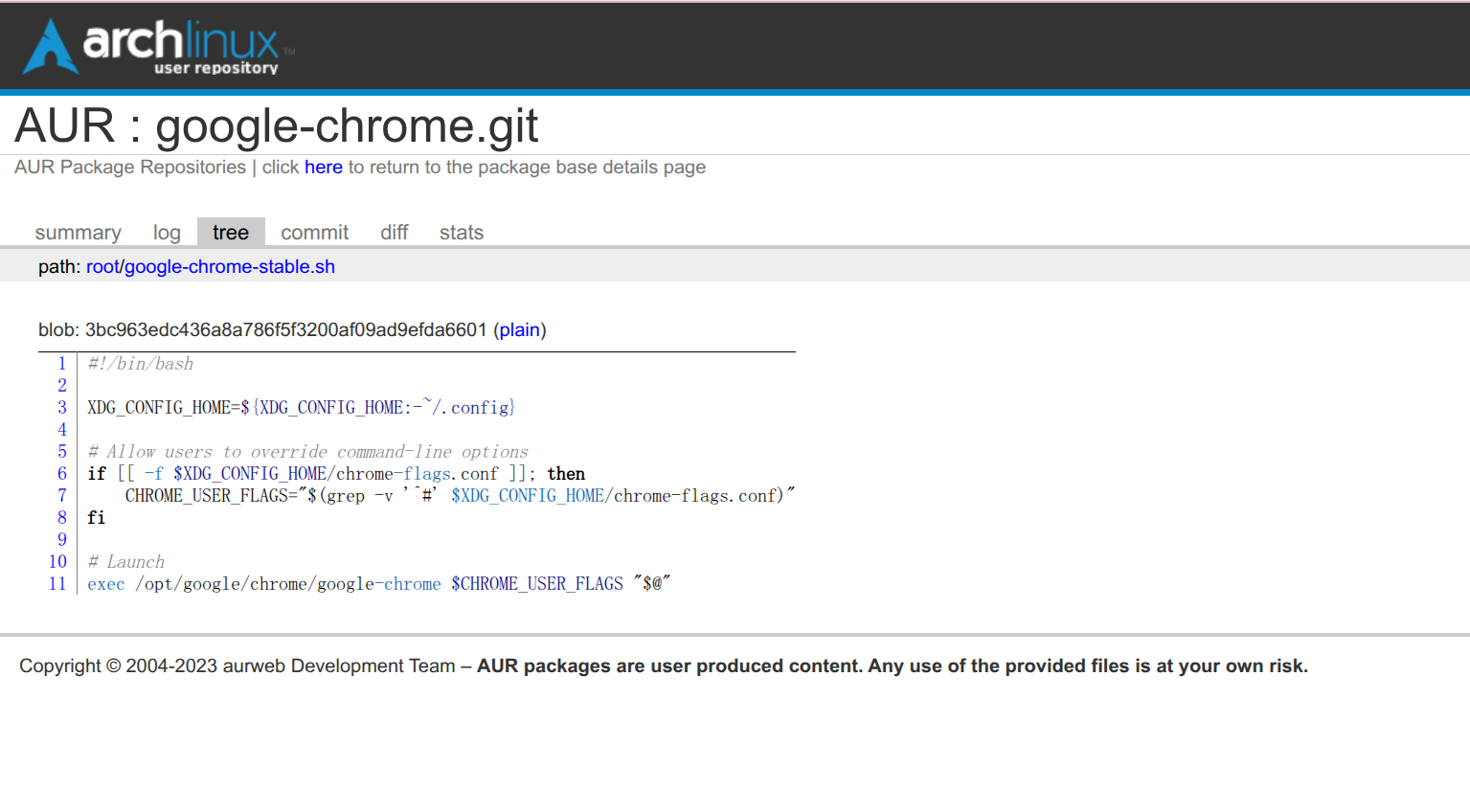This screenshot has width=1470, height=812.
Task: Open the plain blob view link
Action: point(520,330)
